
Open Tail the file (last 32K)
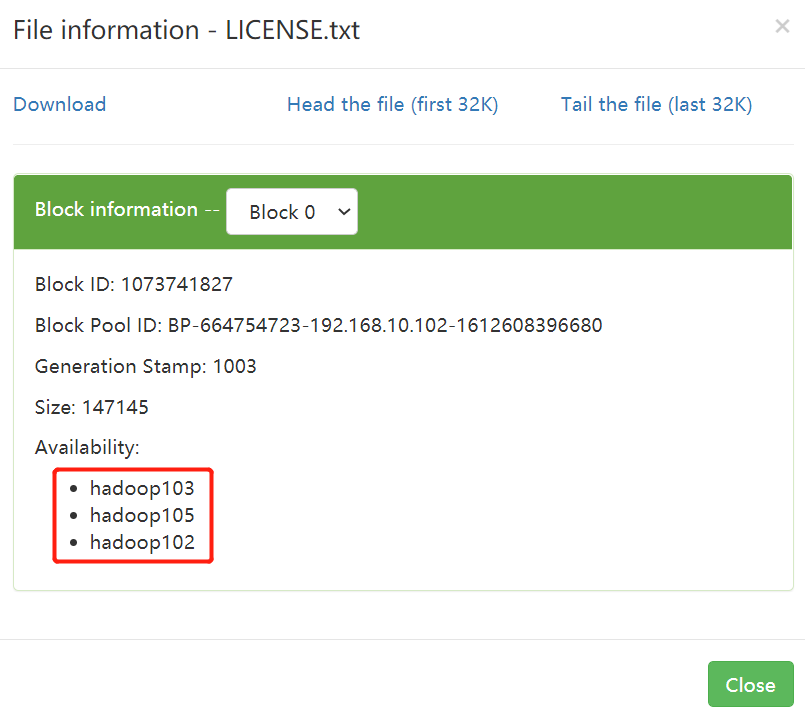tap(656, 104)
